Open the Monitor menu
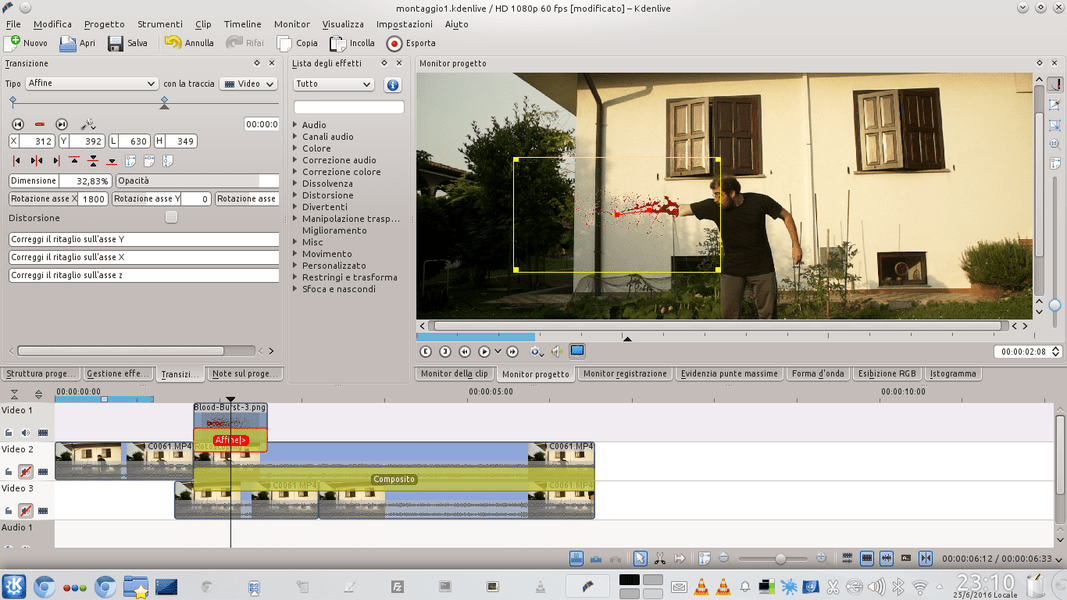Image resolution: width=1067 pixels, height=600 pixels. [291, 24]
